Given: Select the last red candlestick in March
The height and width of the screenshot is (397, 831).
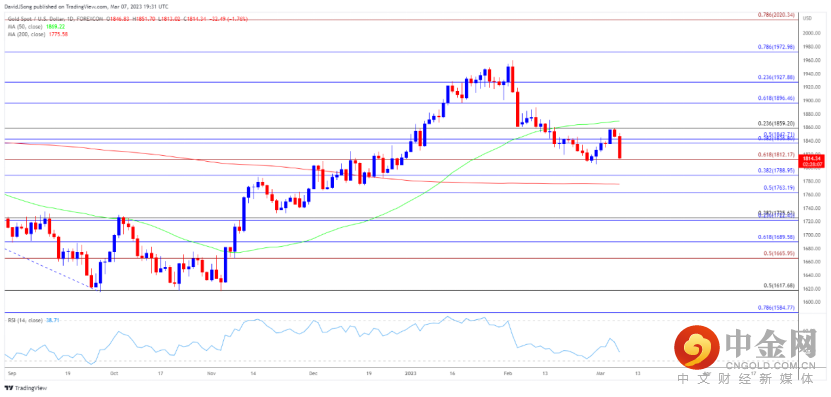Looking at the screenshot, I should coord(620,147).
